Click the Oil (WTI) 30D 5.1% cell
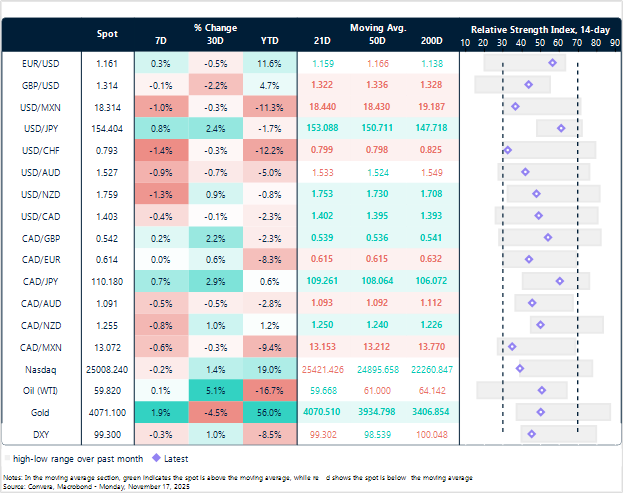Screen dimensions: 625x495 pos(217,390)
